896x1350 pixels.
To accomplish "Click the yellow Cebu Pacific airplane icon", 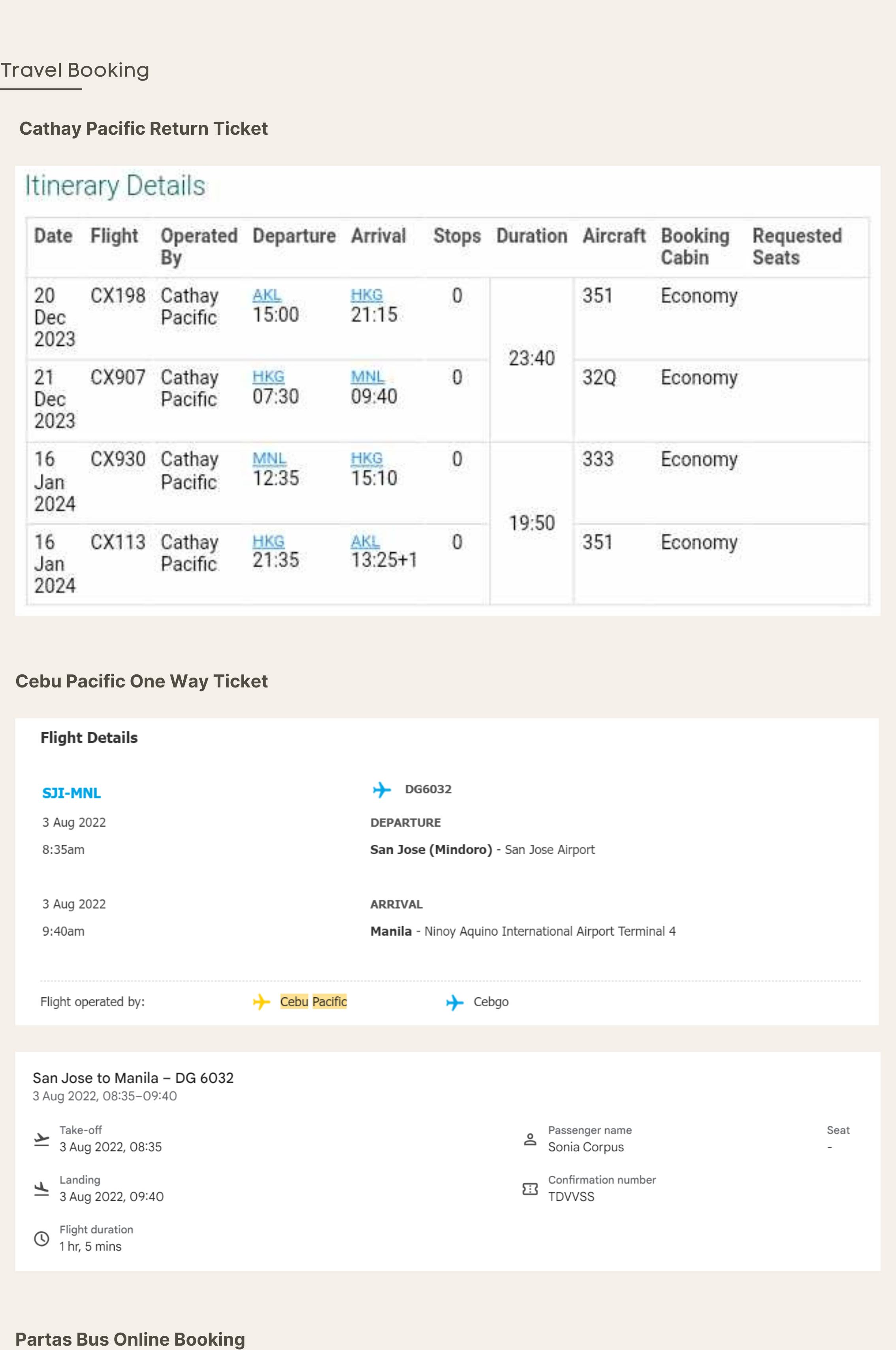I will coord(261,1002).
